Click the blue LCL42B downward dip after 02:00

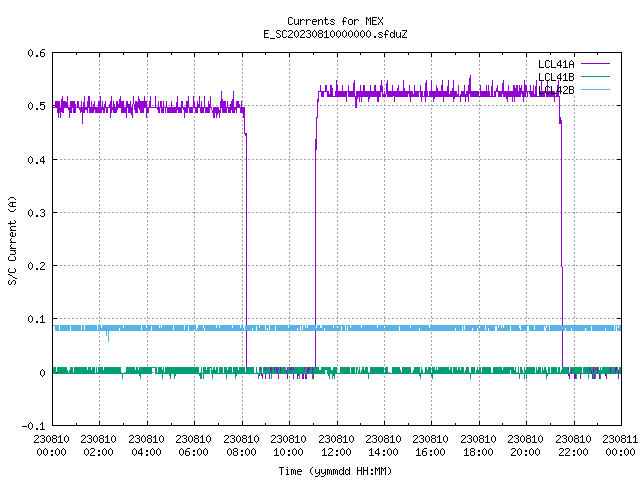(108, 336)
